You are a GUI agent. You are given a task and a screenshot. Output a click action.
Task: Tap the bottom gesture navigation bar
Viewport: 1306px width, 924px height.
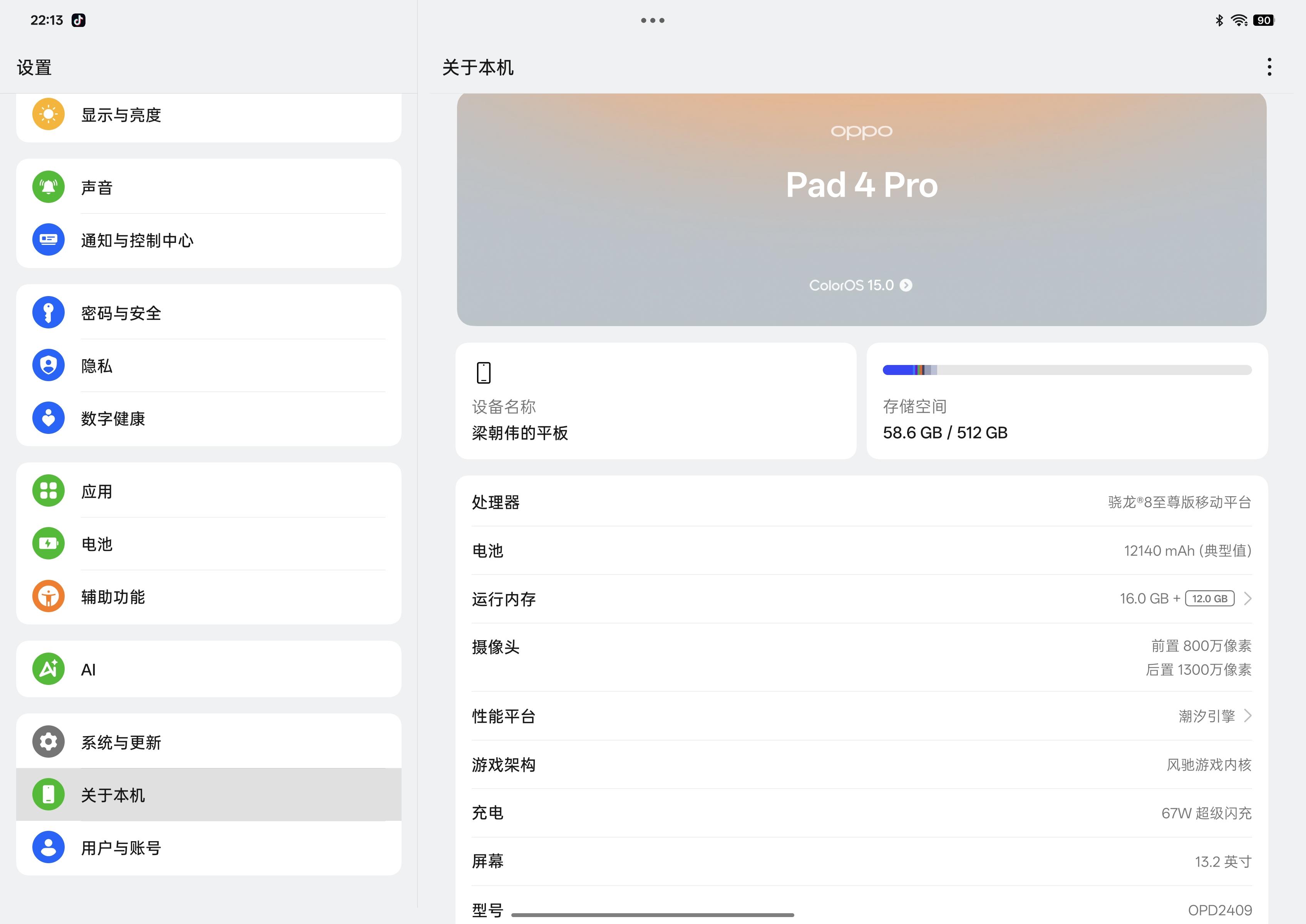click(x=653, y=915)
